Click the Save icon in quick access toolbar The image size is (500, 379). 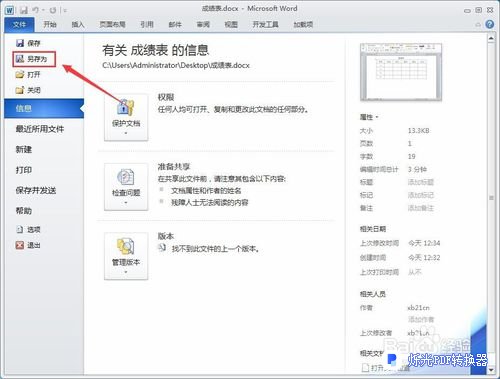click(x=23, y=10)
